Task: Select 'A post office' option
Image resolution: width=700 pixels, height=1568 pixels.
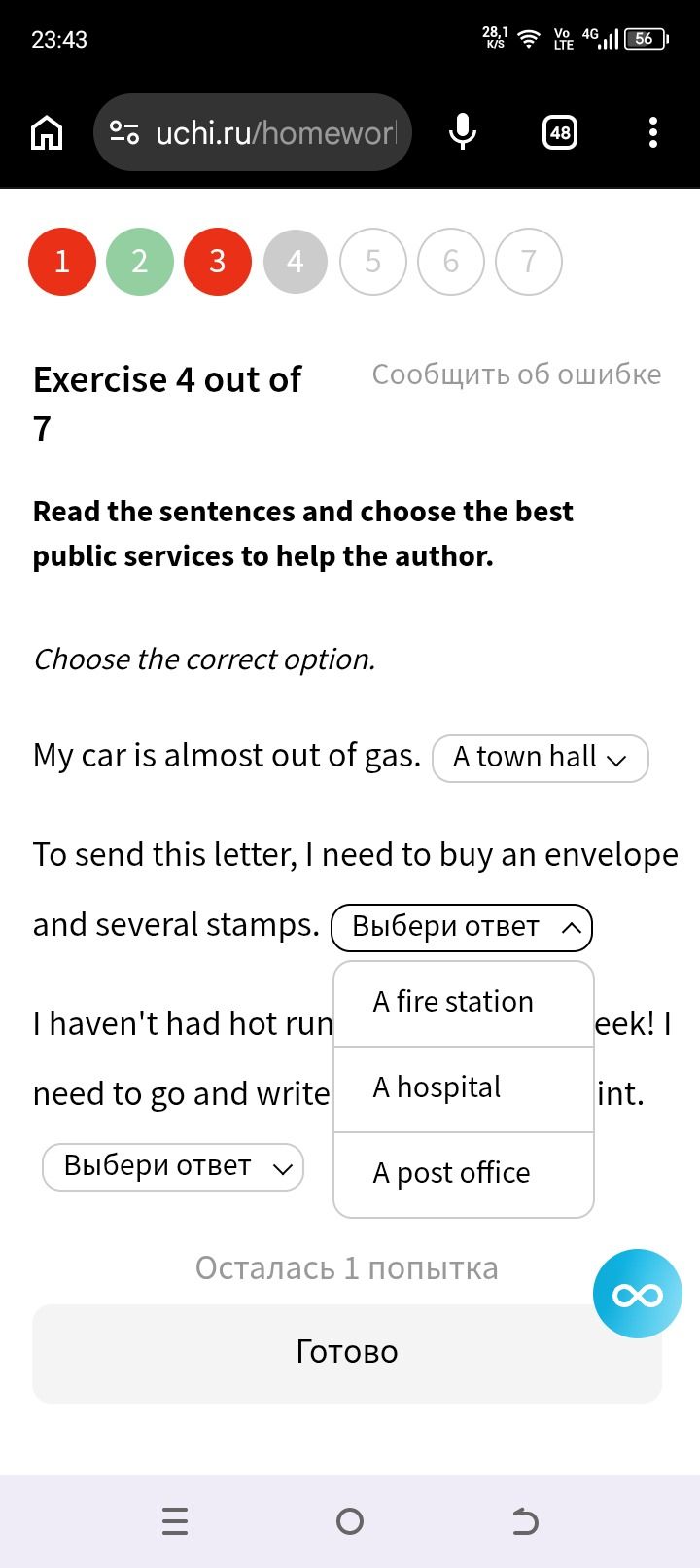Action: (x=464, y=1174)
